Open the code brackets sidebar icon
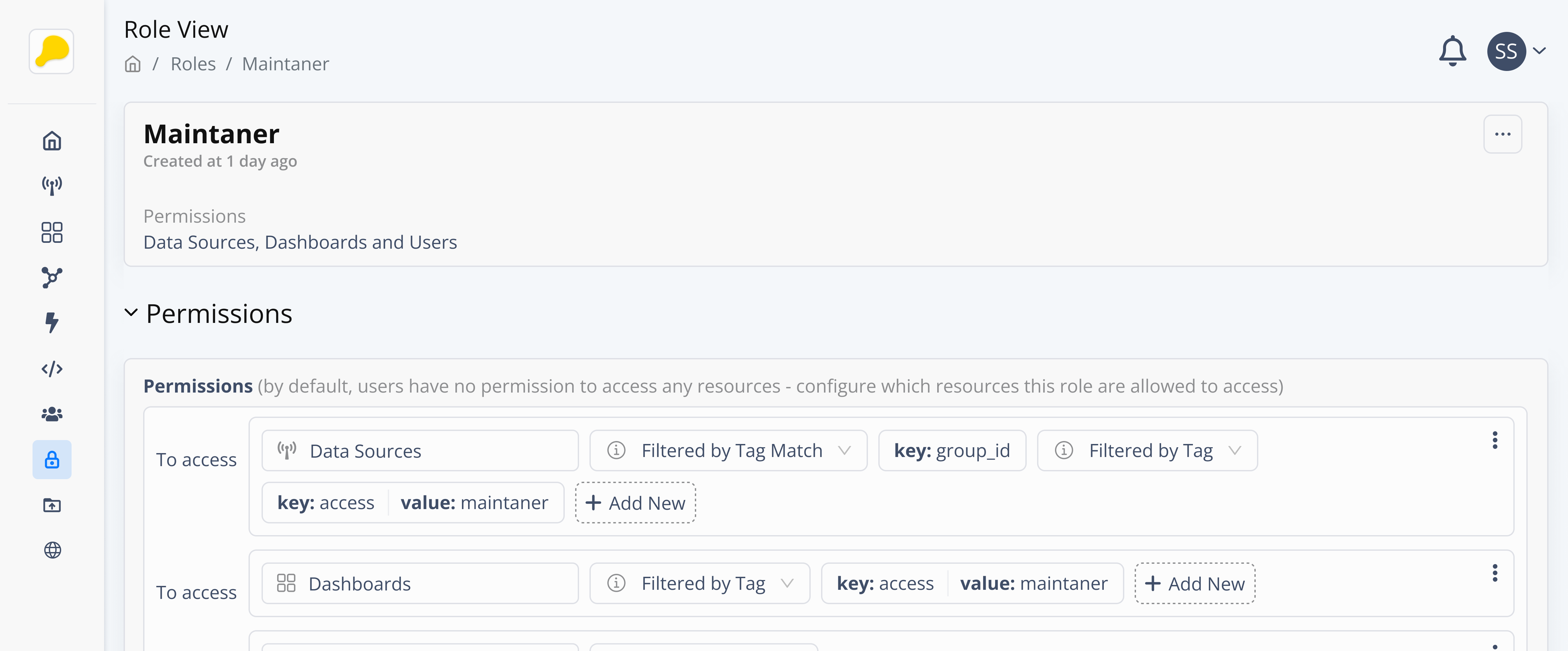Image resolution: width=1568 pixels, height=651 pixels. 52,368
